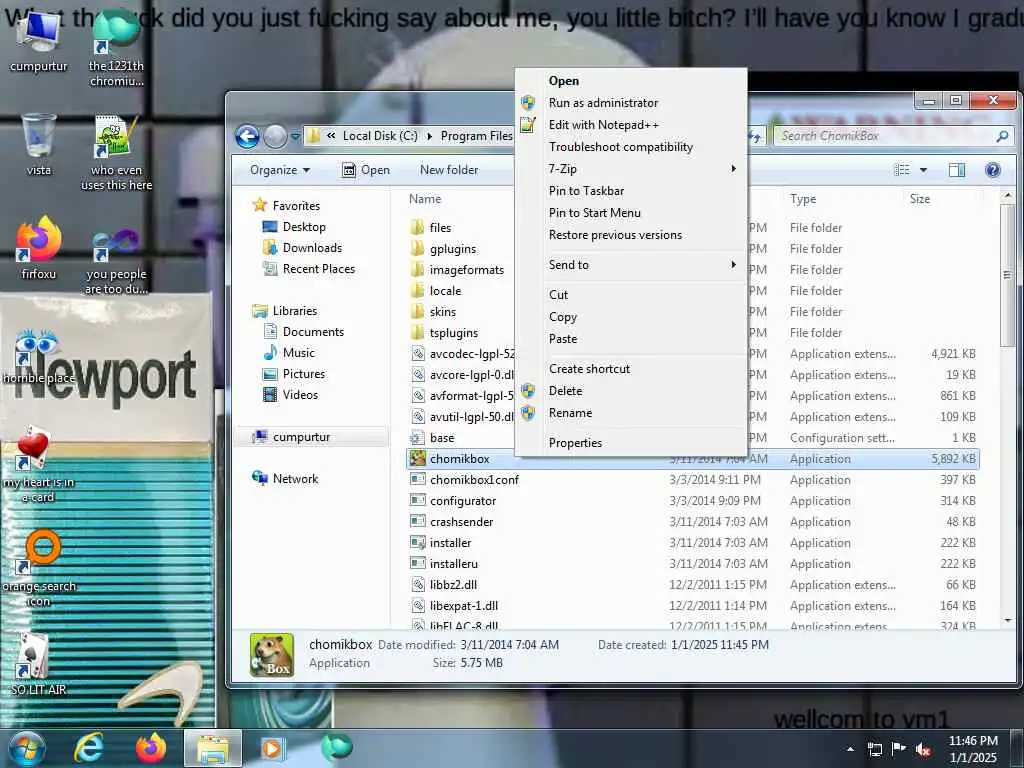Sort by the Type column header
Image resolution: width=1024 pixels, height=768 pixels.
803,199
